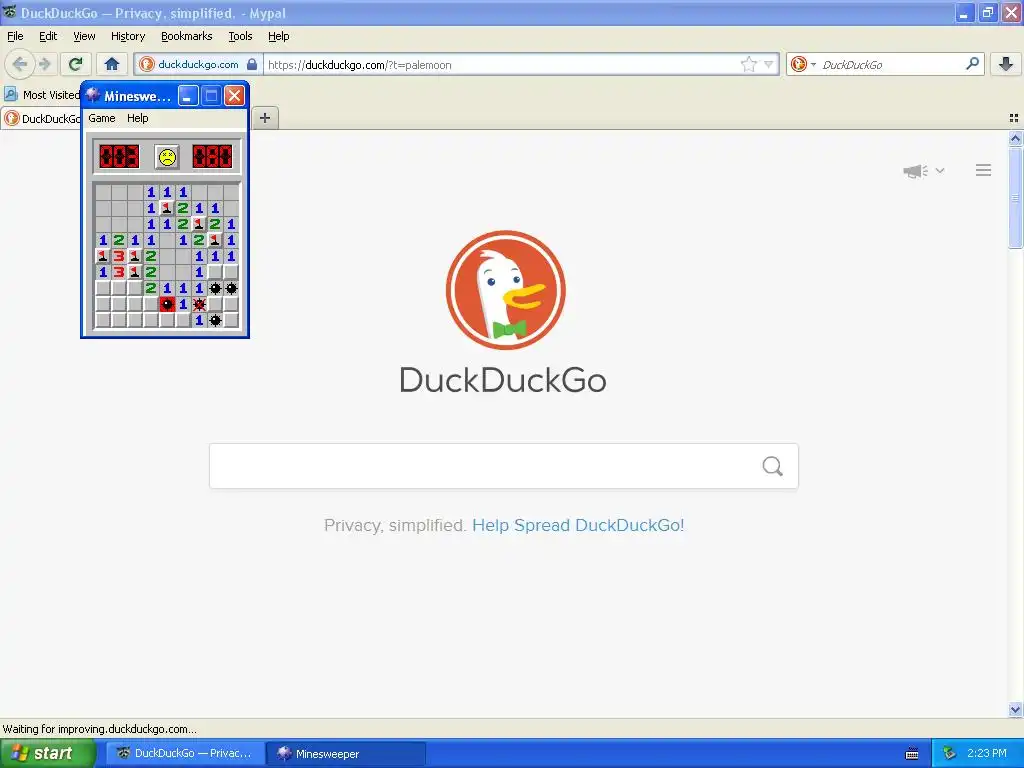This screenshot has width=1024, height=768.
Task: Click the Minesweeper title bar mine icon
Action: coord(93,95)
